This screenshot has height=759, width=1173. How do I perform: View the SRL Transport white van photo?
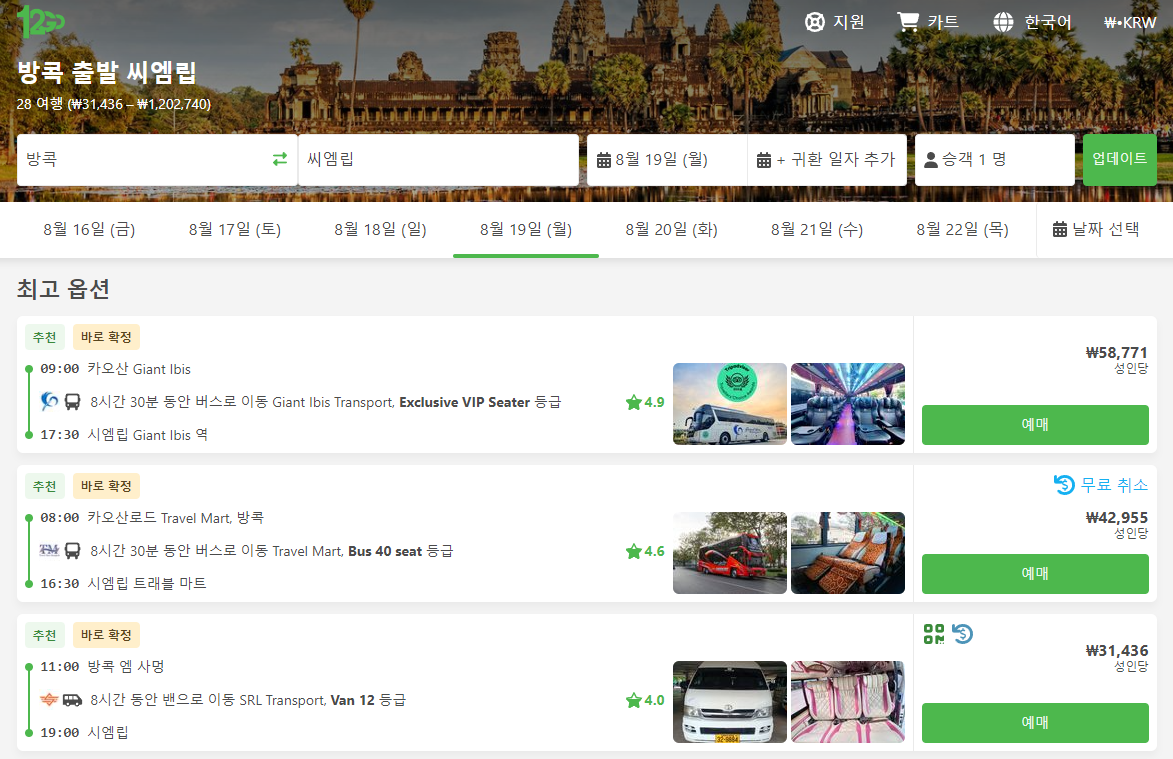click(x=730, y=701)
